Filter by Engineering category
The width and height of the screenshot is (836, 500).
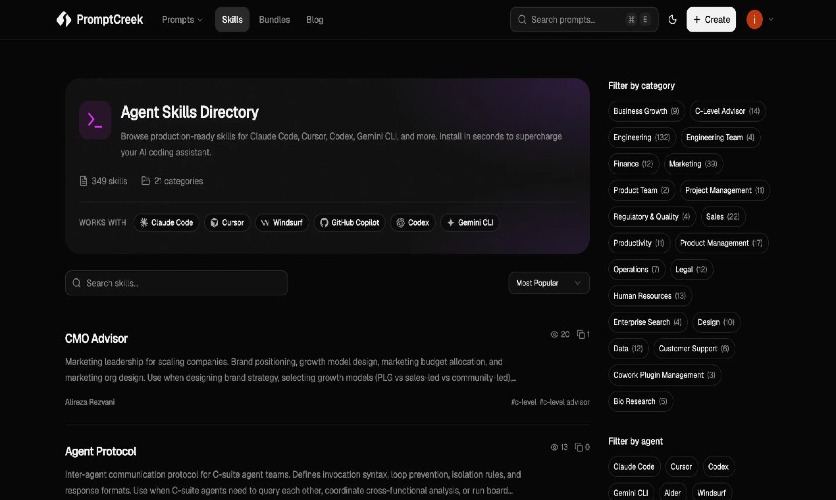641,137
